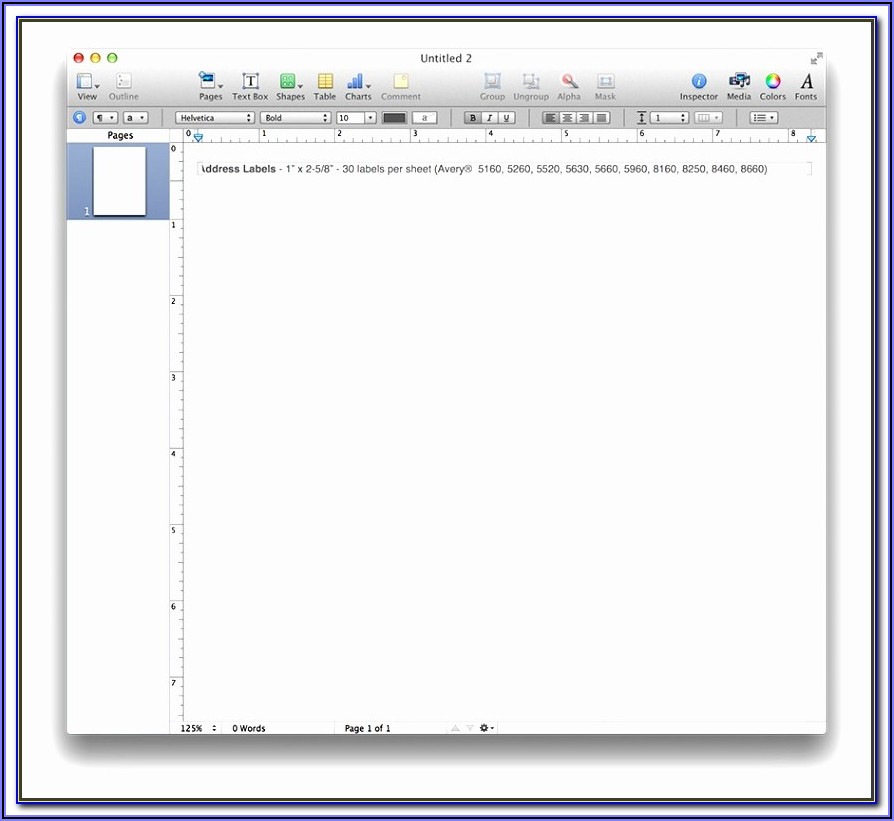Image resolution: width=894 pixels, height=821 pixels.
Task: Insert a Table
Action: point(325,87)
